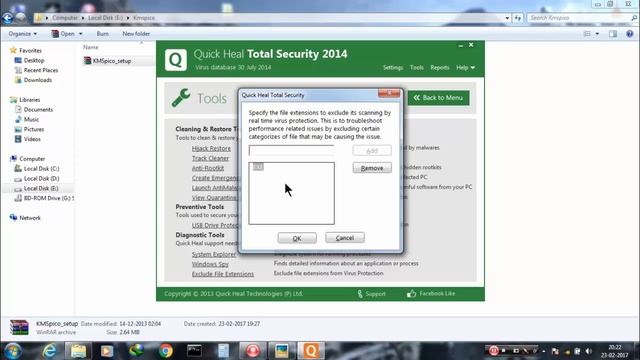This screenshot has width=640, height=360.
Task: Click the Explorer Back arrow button
Action: pyautogui.click(x=7, y=18)
